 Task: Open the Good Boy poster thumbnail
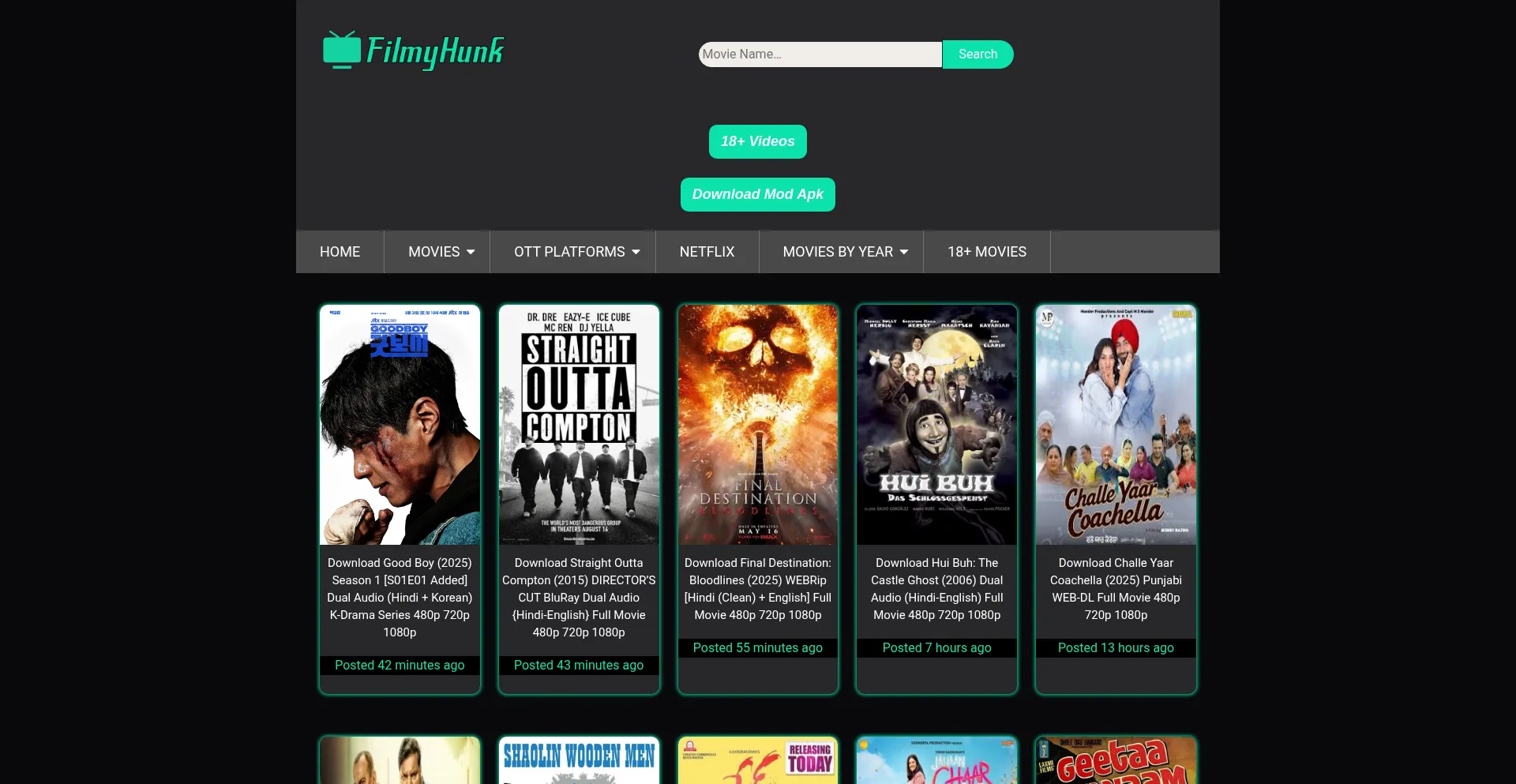click(x=400, y=425)
